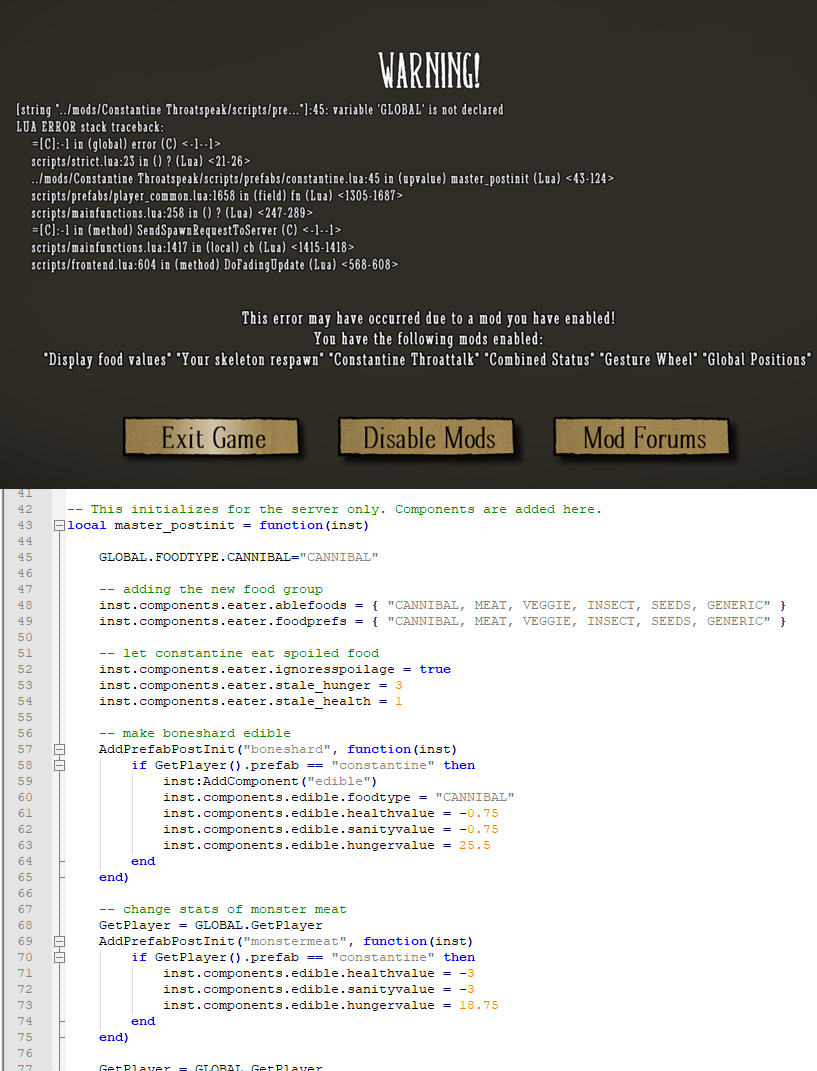Image resolution: width=817 pixels, height=1071 pixels.
Task: Click the hungervalue = 18.75 line
Action: pos(330,1005)
